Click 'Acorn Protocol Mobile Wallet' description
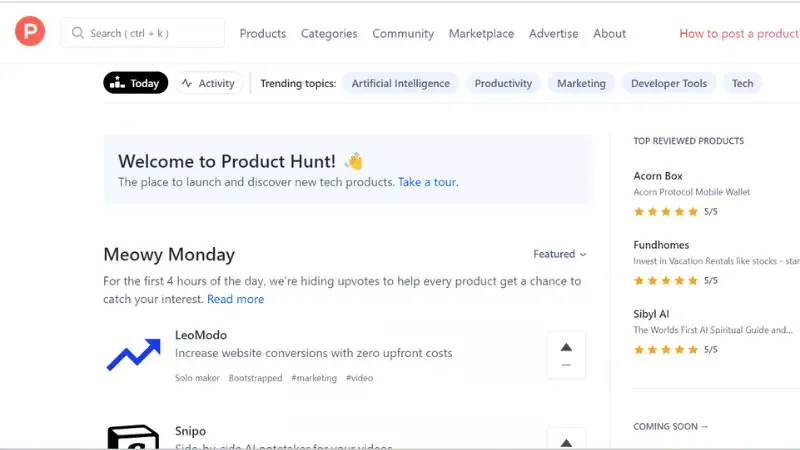The width and height of the screenshot is (800, 450). pyautogui.click(x=691, y=192)
